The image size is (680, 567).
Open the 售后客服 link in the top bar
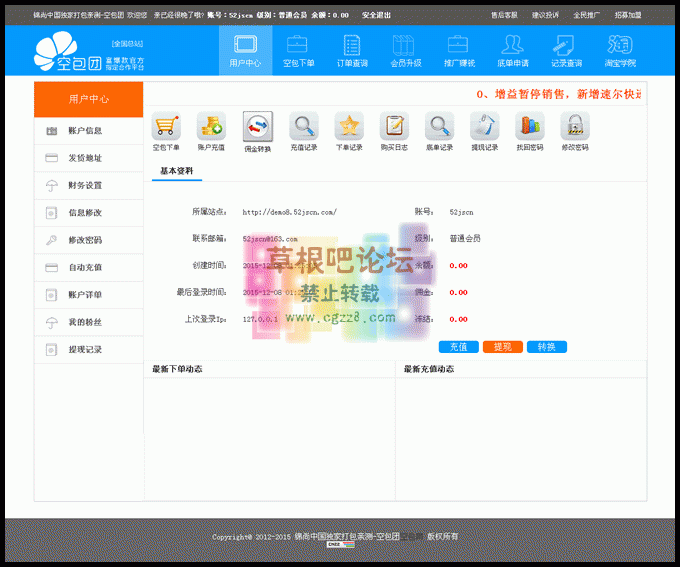click(504, 15)
